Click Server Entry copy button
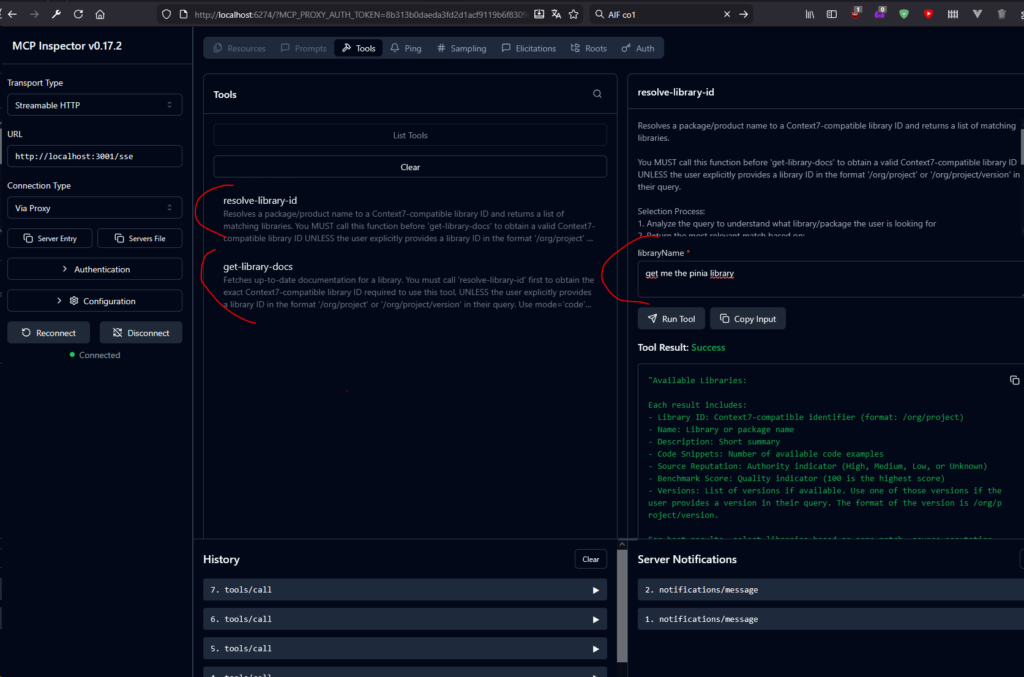The width and height of the screenshot is (1024, 677). (x=50, y=238)
